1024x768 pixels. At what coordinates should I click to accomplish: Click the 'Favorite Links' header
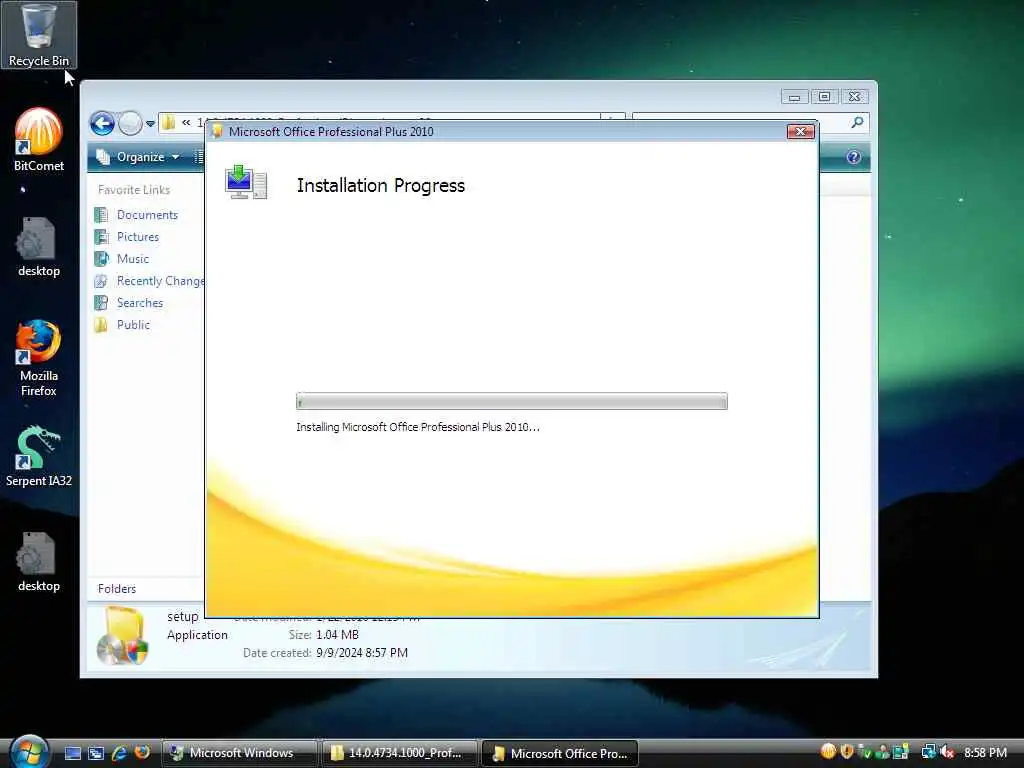134,189
